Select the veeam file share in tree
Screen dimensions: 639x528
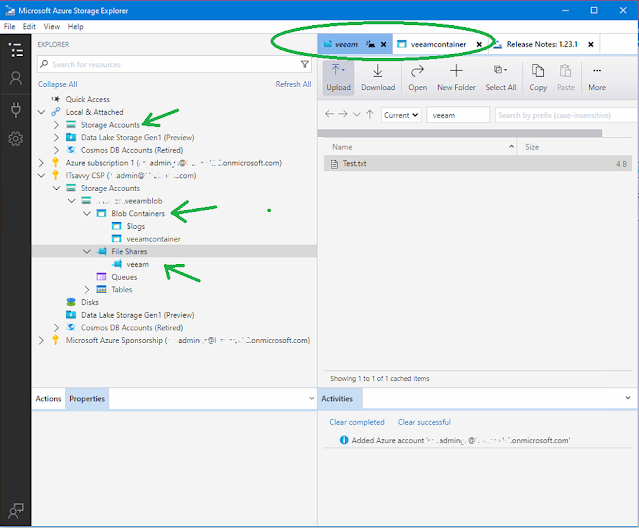(x=137, y=264)
